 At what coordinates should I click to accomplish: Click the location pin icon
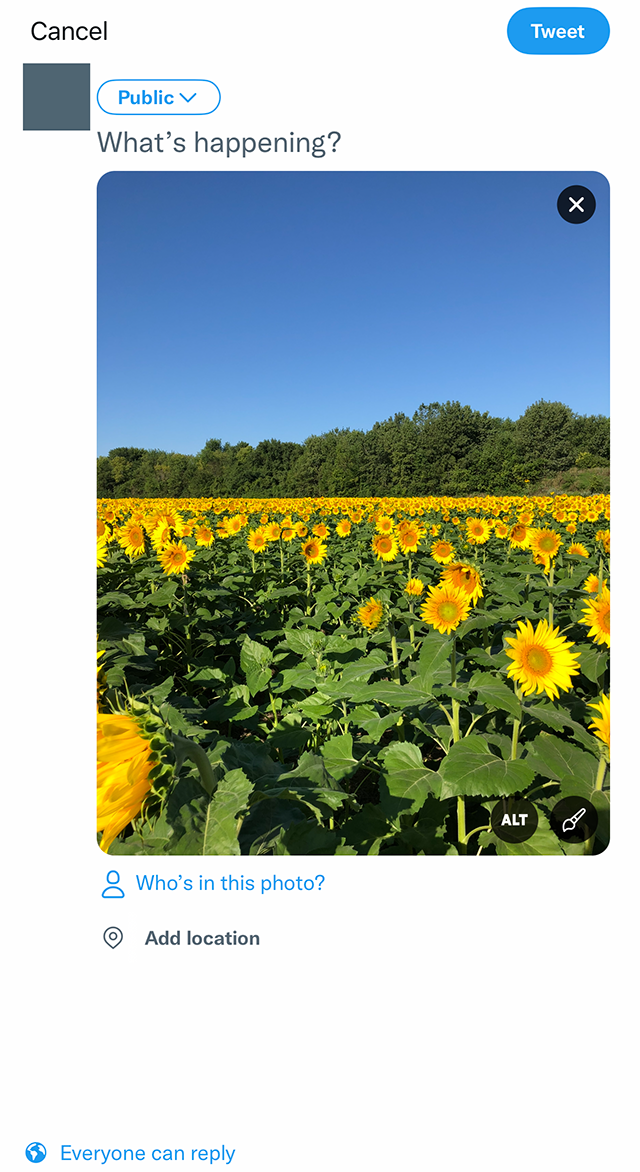(113, 937)
